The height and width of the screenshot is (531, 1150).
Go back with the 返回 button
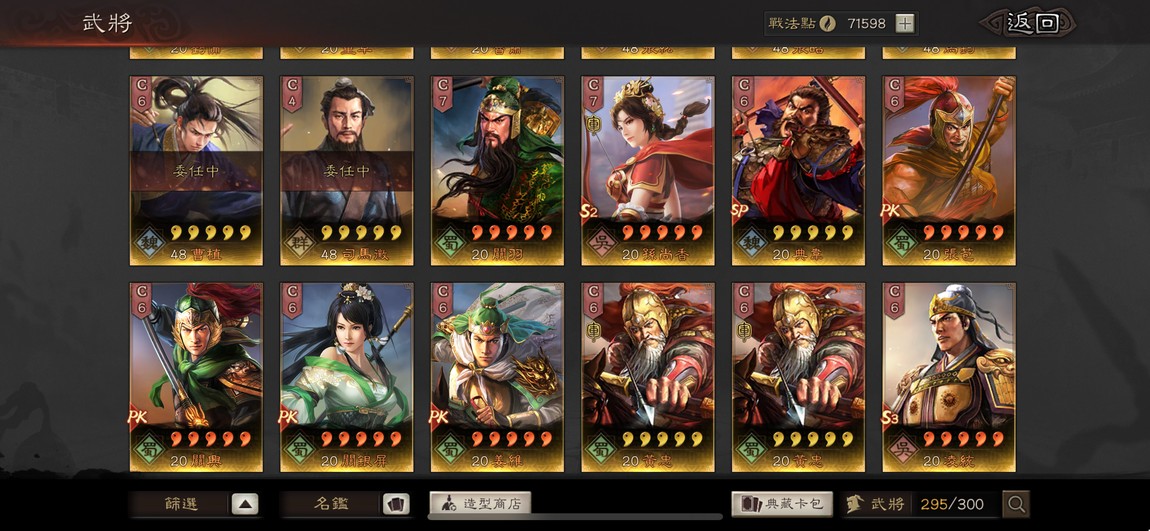(x=1032, y=23)
